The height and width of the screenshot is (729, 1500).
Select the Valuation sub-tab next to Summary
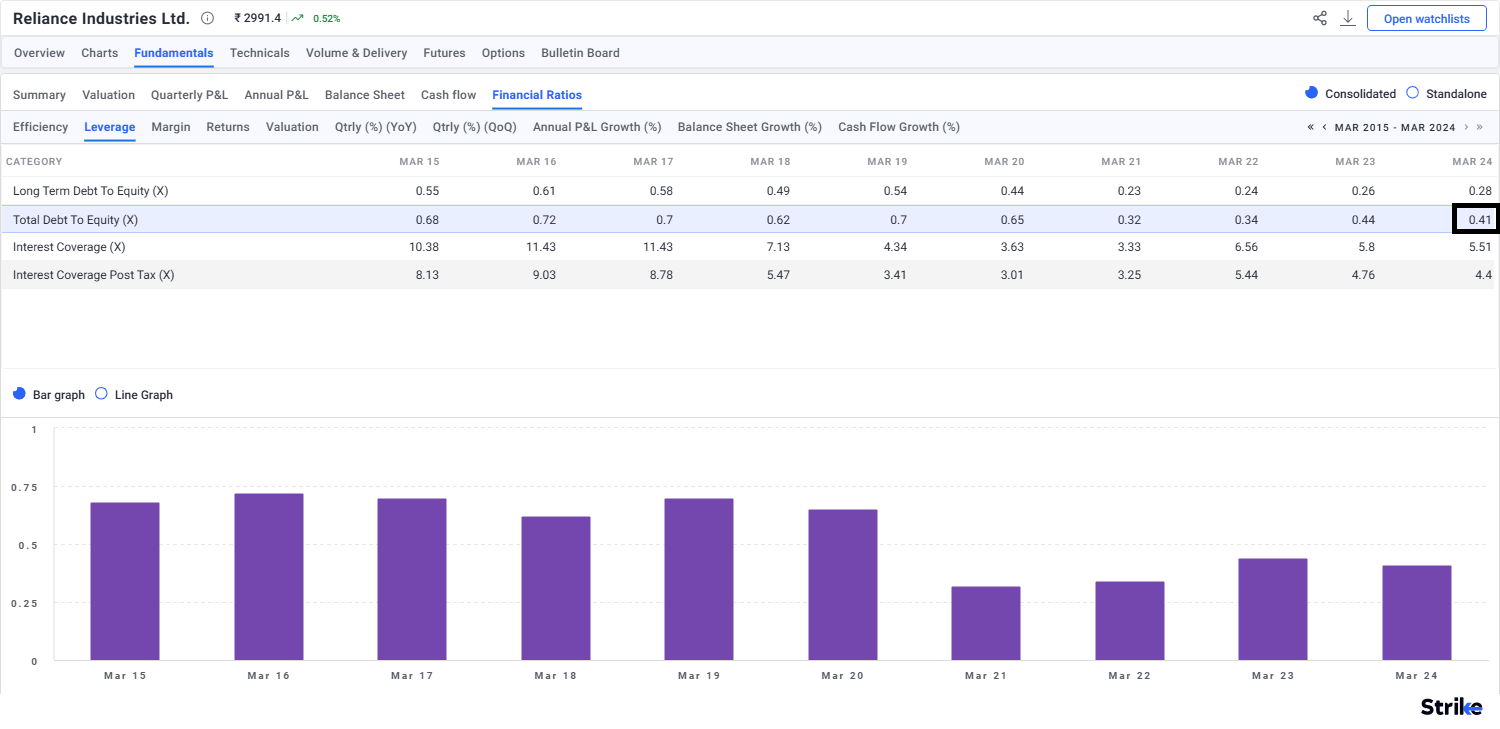(108, 95)
